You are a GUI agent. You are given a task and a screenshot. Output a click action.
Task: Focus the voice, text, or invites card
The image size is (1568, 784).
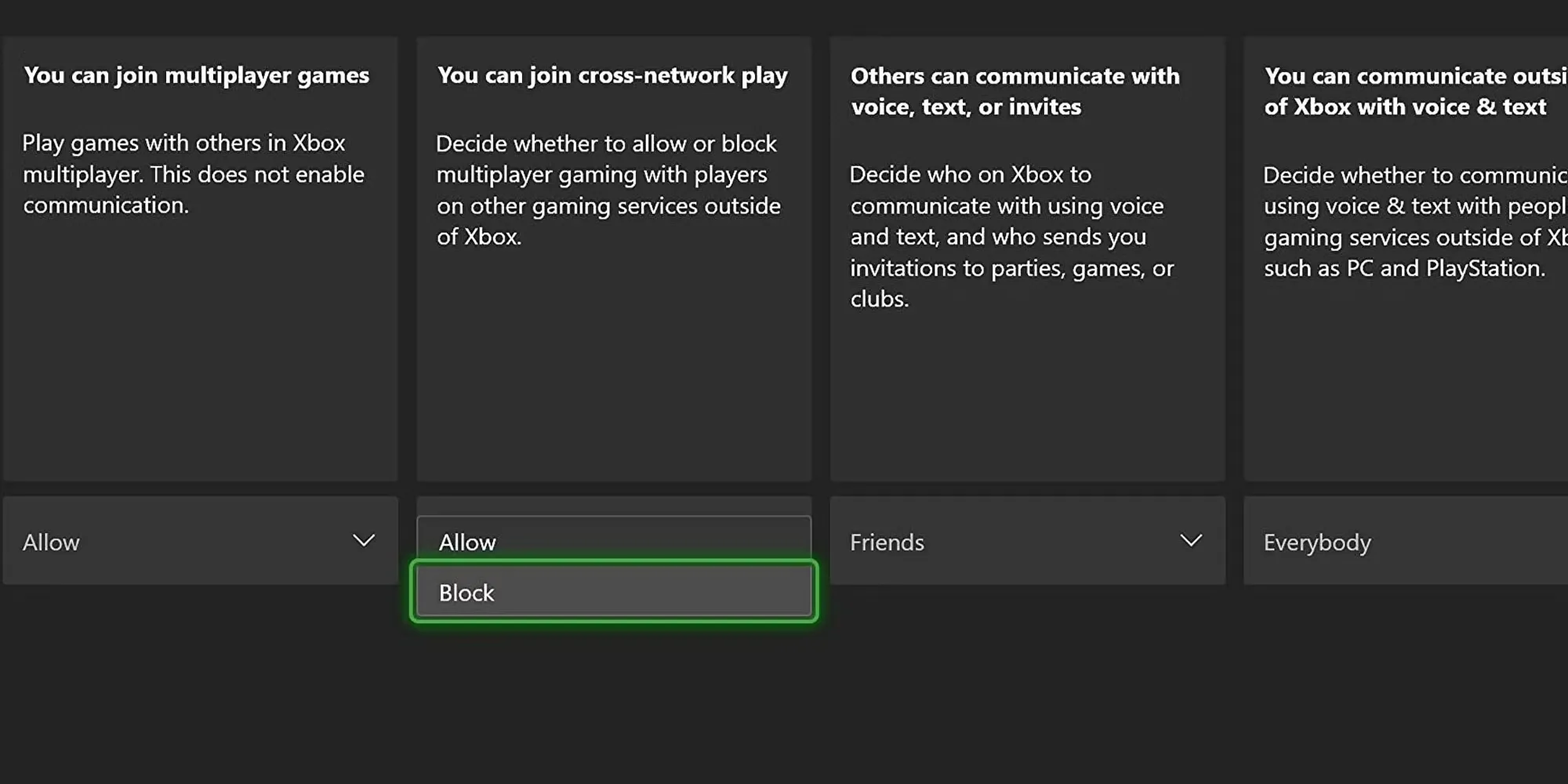click(1027, 392)
